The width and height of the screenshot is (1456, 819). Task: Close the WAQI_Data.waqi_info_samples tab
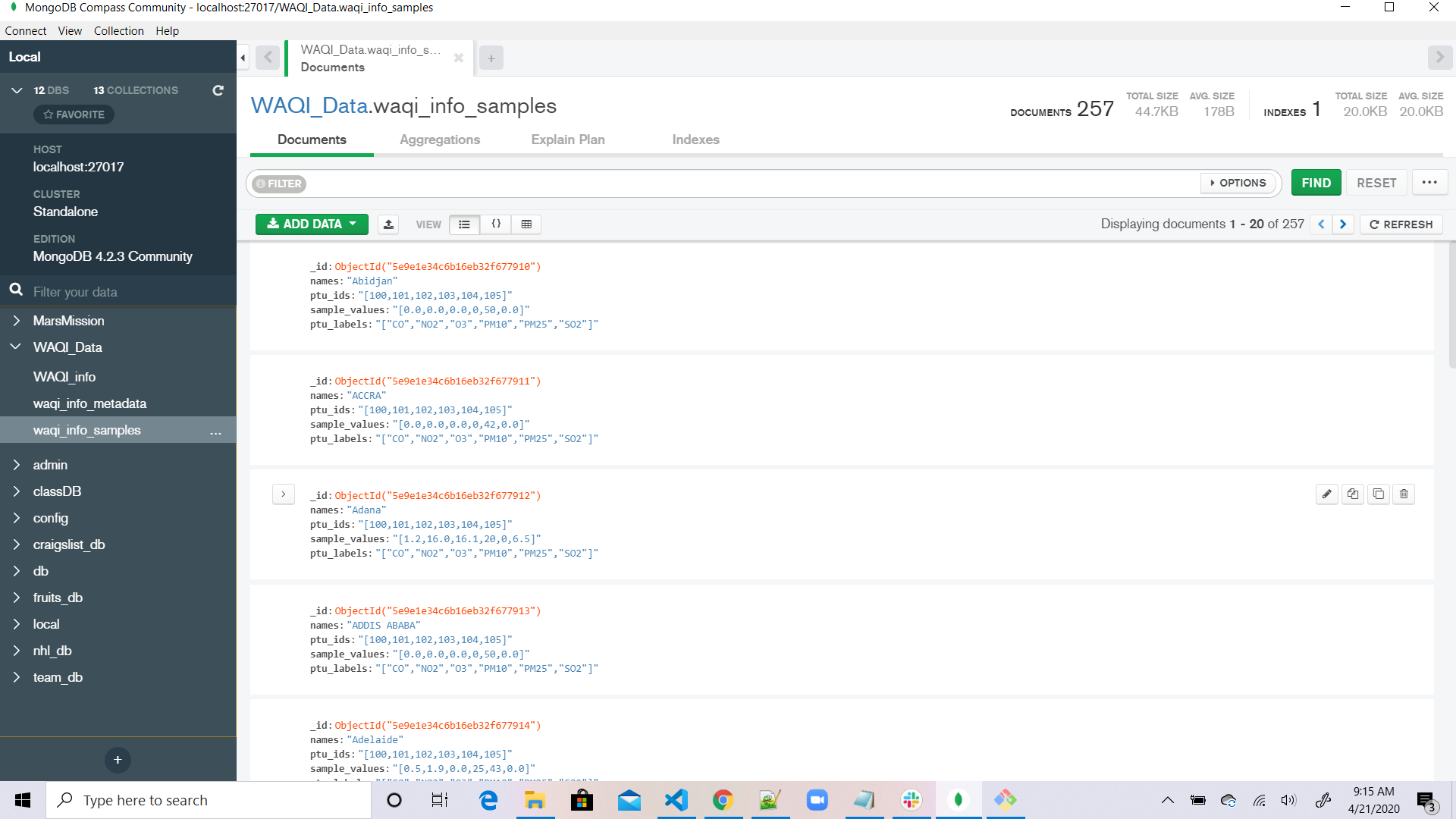coord(458,58)
